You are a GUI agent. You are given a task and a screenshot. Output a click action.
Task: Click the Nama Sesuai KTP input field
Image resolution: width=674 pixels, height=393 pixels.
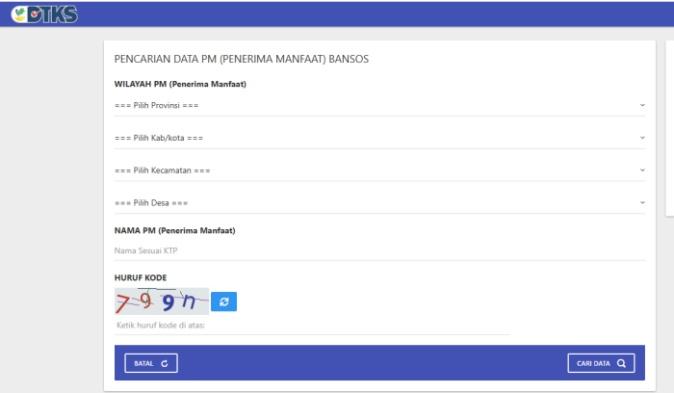pyautogui.click(x=380, y=251)
